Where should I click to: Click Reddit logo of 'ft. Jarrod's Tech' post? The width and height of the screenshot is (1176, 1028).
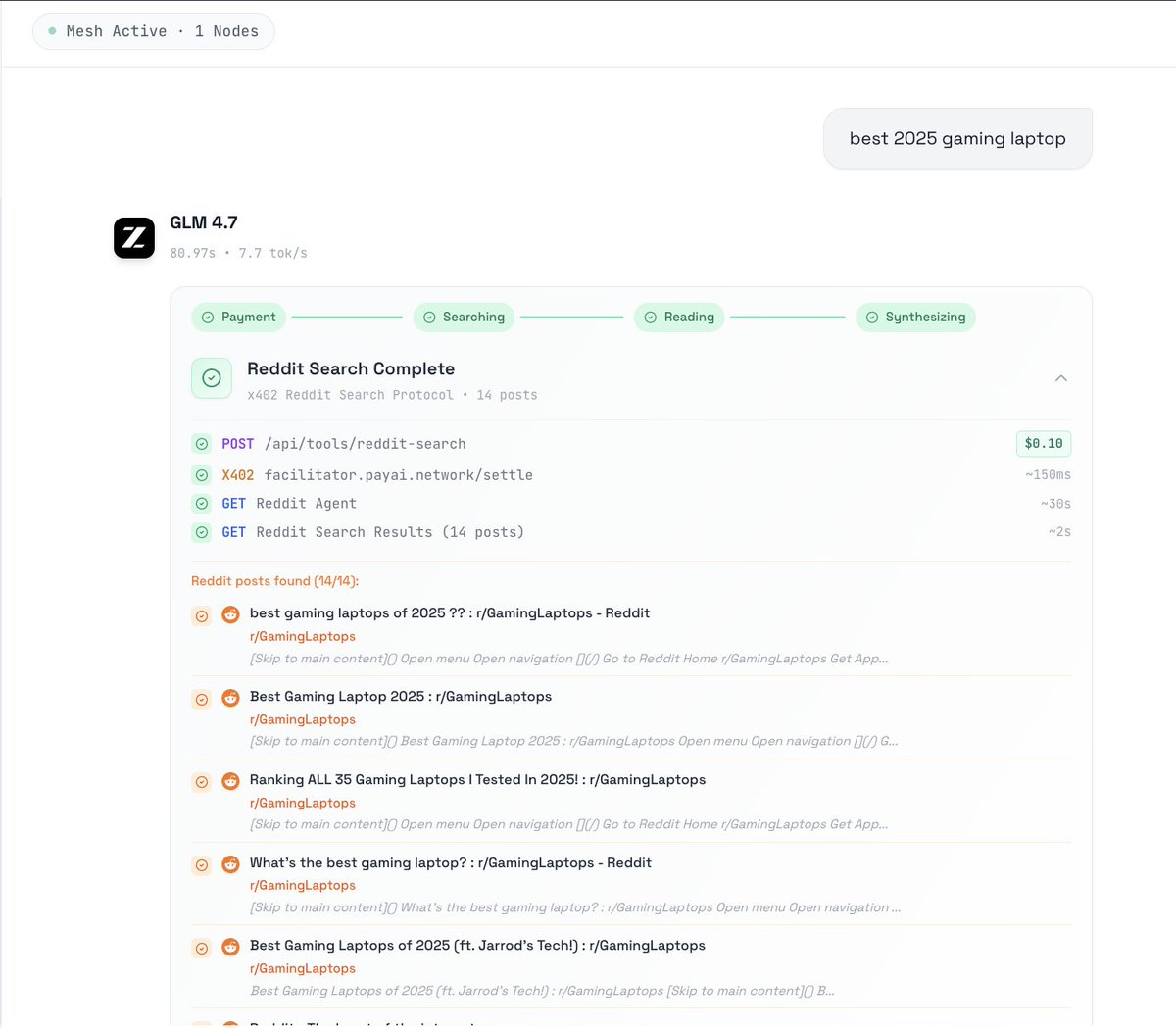231,948
